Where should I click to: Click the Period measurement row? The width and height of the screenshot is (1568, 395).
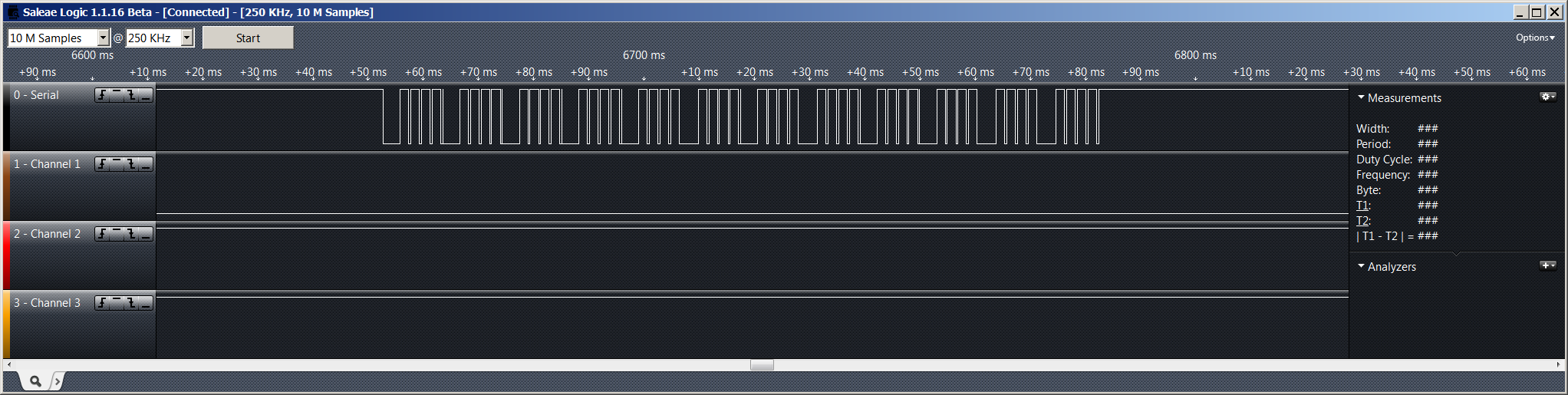coord(1397,144)
